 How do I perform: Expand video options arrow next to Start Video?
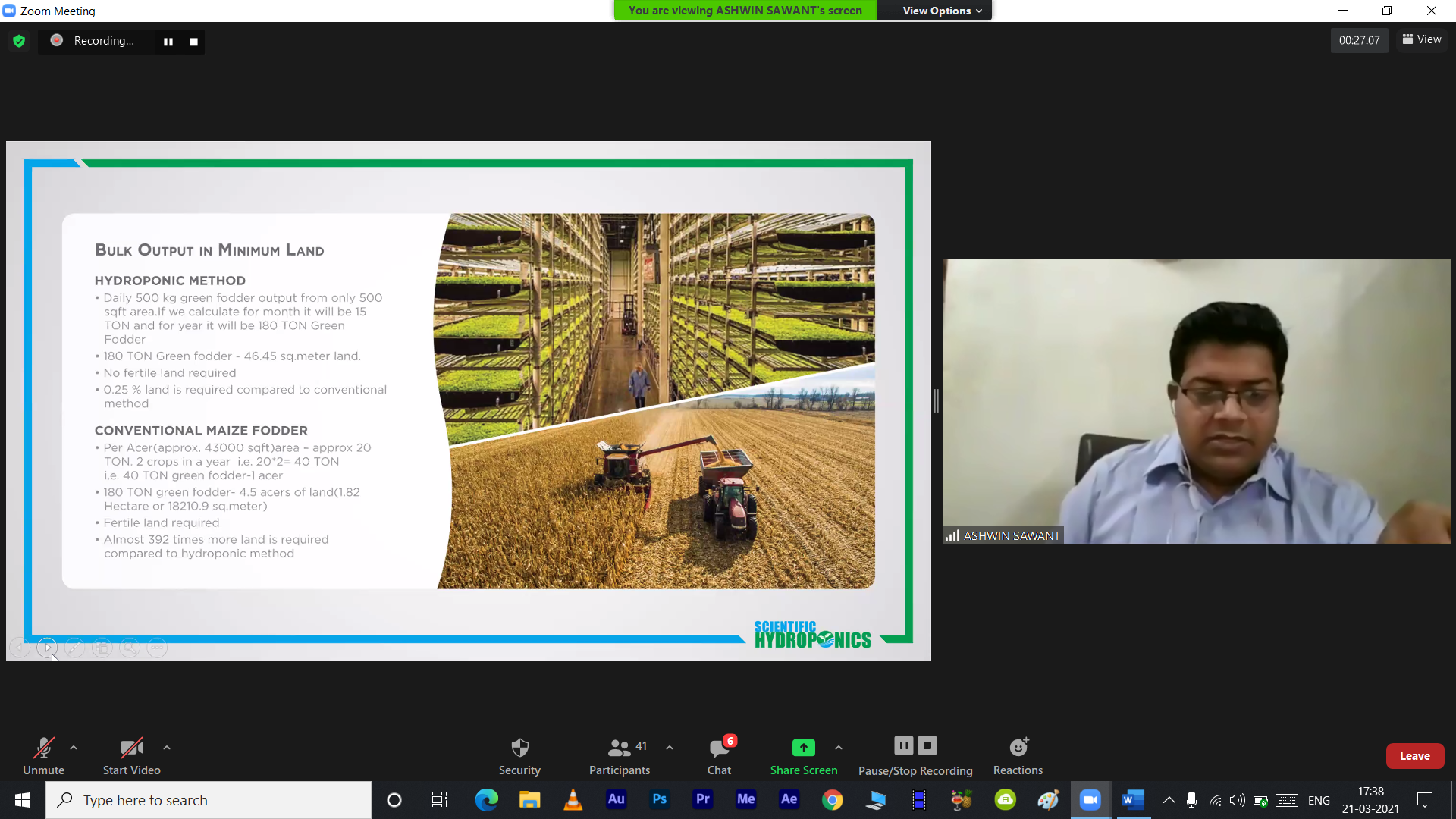pyautogui.click(x=167, y=748)
